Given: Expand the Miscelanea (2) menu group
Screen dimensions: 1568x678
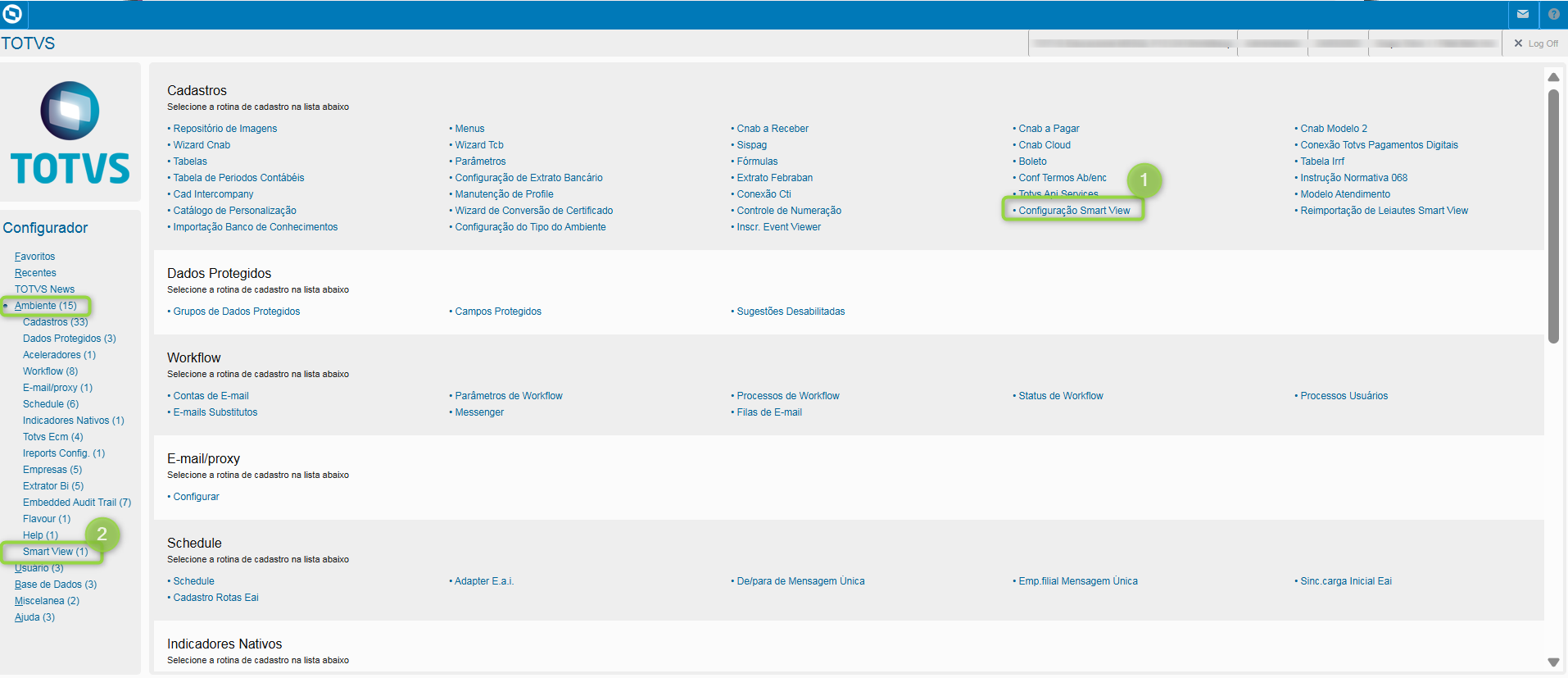Looking at the screenshot, I should point(47,601).
